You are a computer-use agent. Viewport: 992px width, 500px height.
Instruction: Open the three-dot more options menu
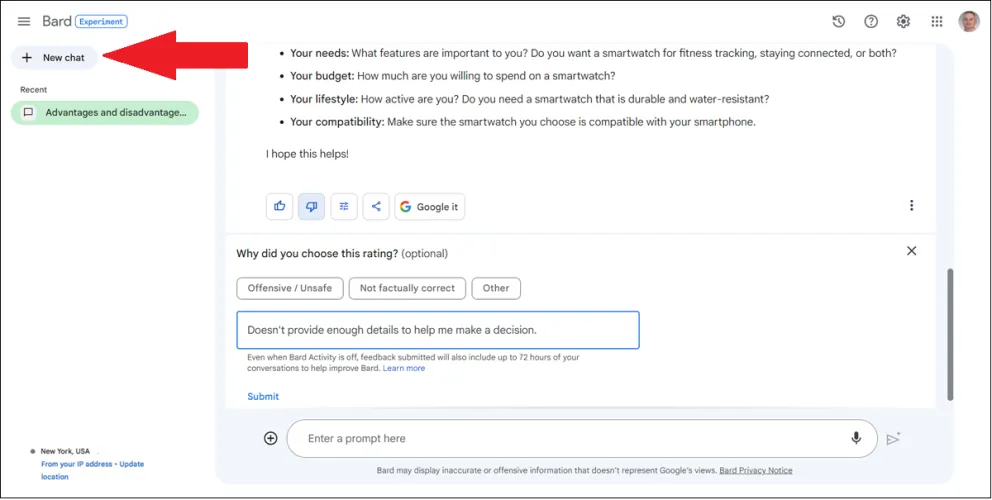pyautogui.click(x=911, y=206)
